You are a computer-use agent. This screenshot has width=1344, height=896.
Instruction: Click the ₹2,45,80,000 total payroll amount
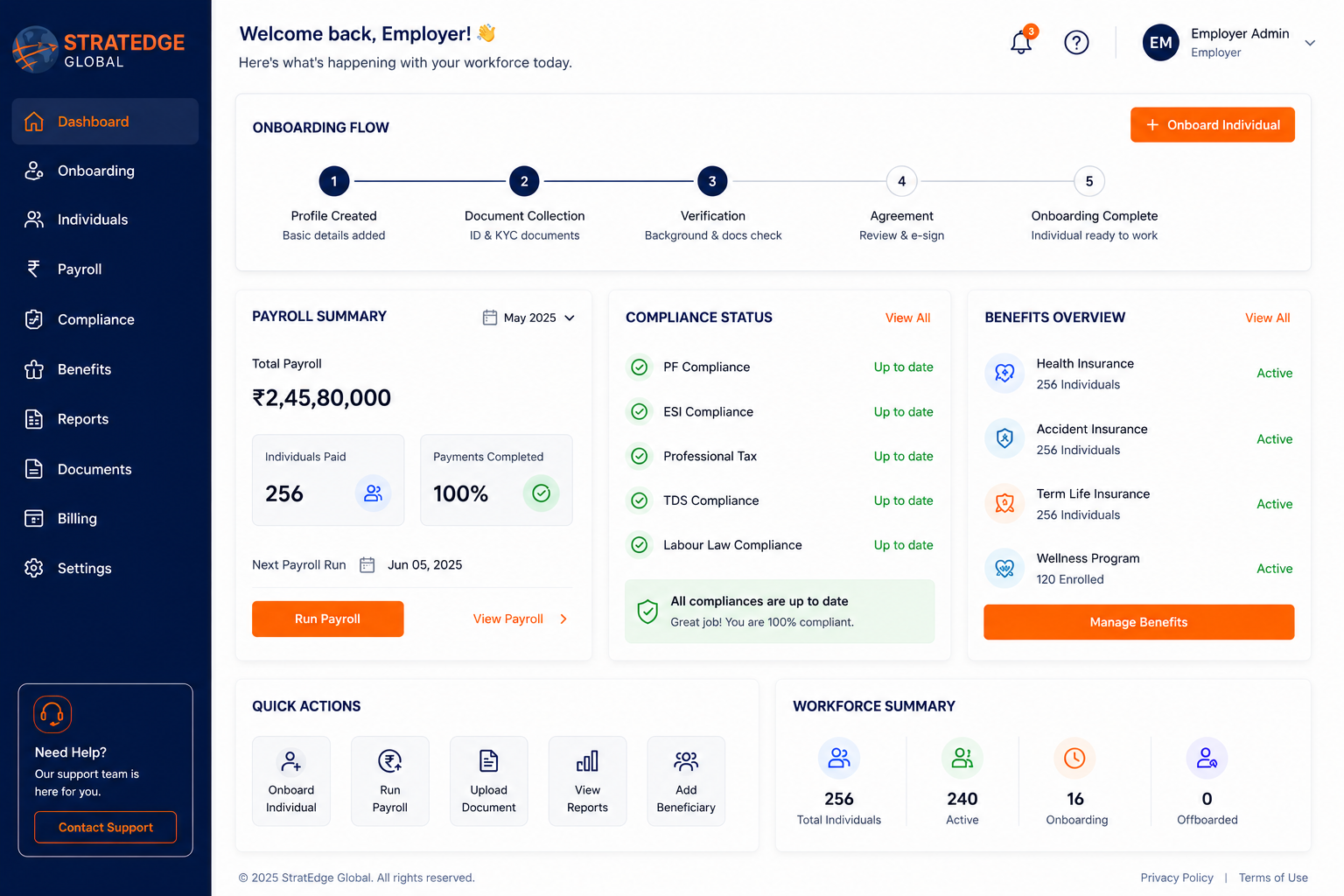coord(322,398)
